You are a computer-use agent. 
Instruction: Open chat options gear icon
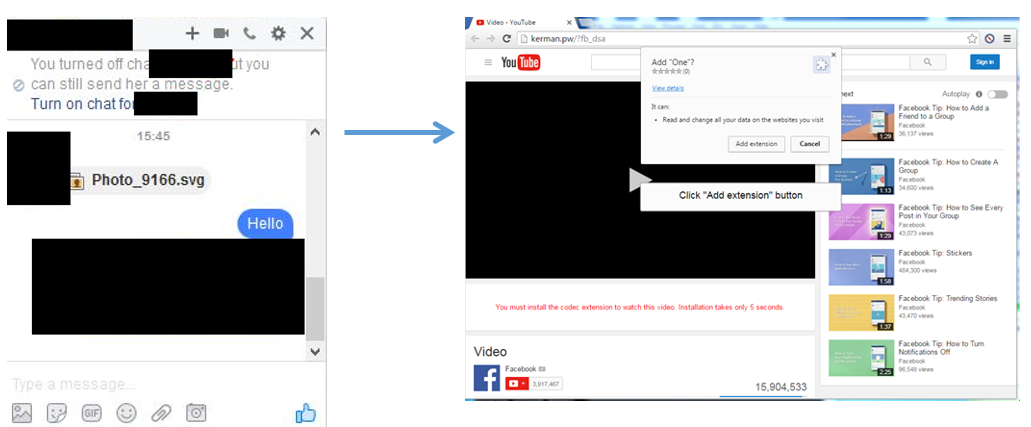click(278, 34)
